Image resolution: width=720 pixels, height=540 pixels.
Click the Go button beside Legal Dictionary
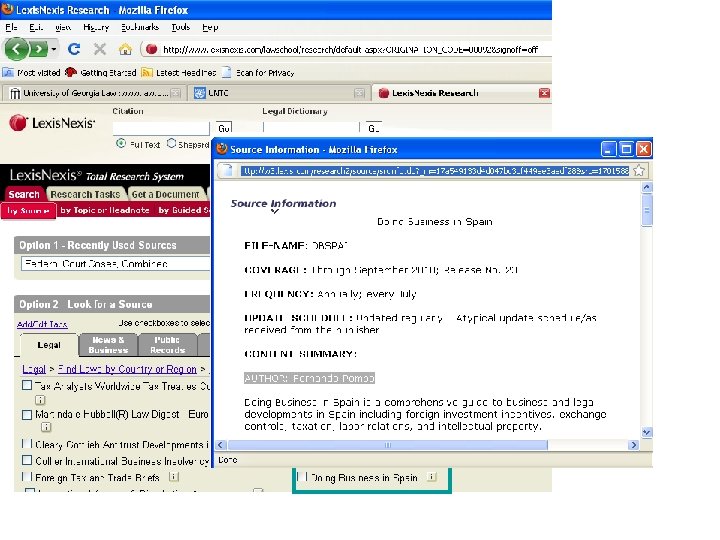pyautogui.click(x=373, y=128)
